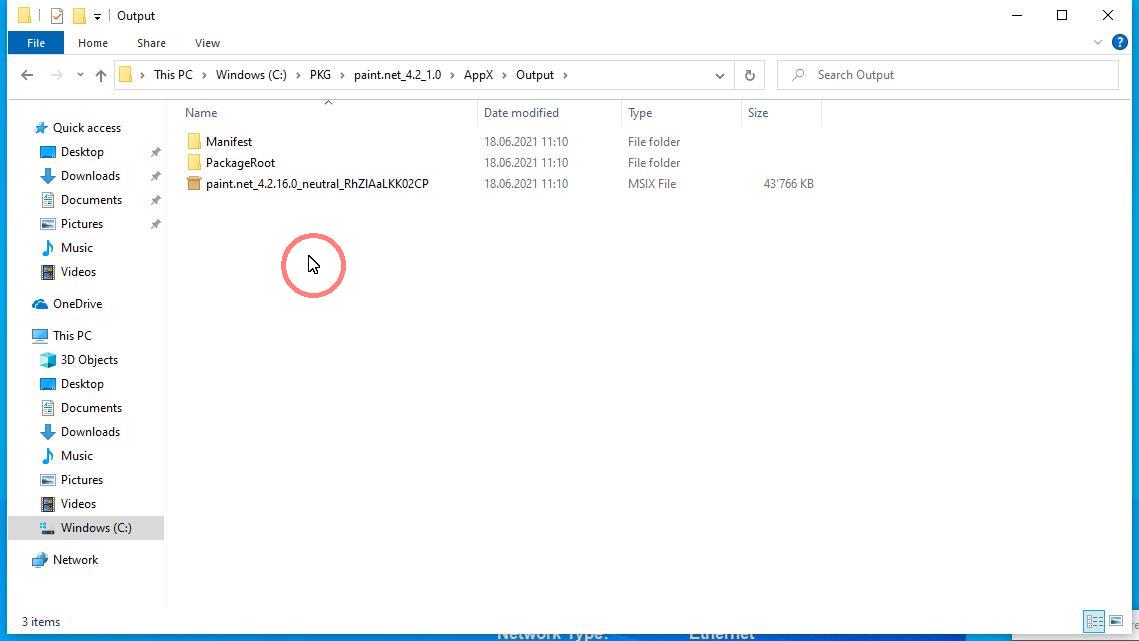Viewport: 1139px width, 641px height.
Task: Click the Back navigation arrow
Action: coord(27,75)
